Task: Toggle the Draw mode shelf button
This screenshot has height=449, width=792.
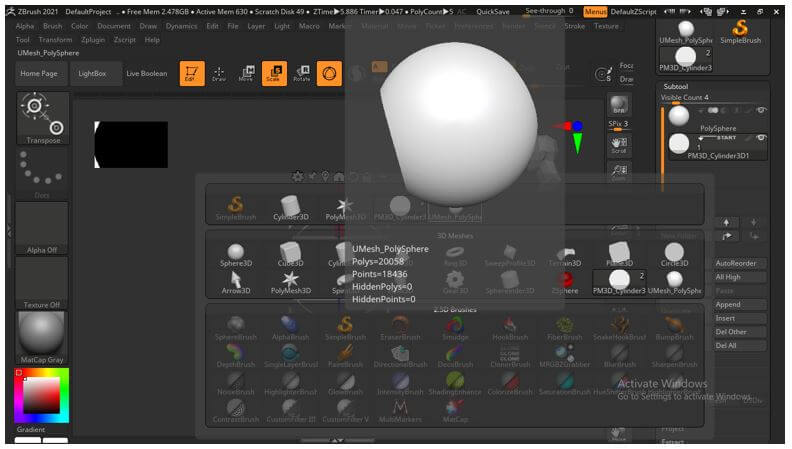Action: tap(219, 73)
